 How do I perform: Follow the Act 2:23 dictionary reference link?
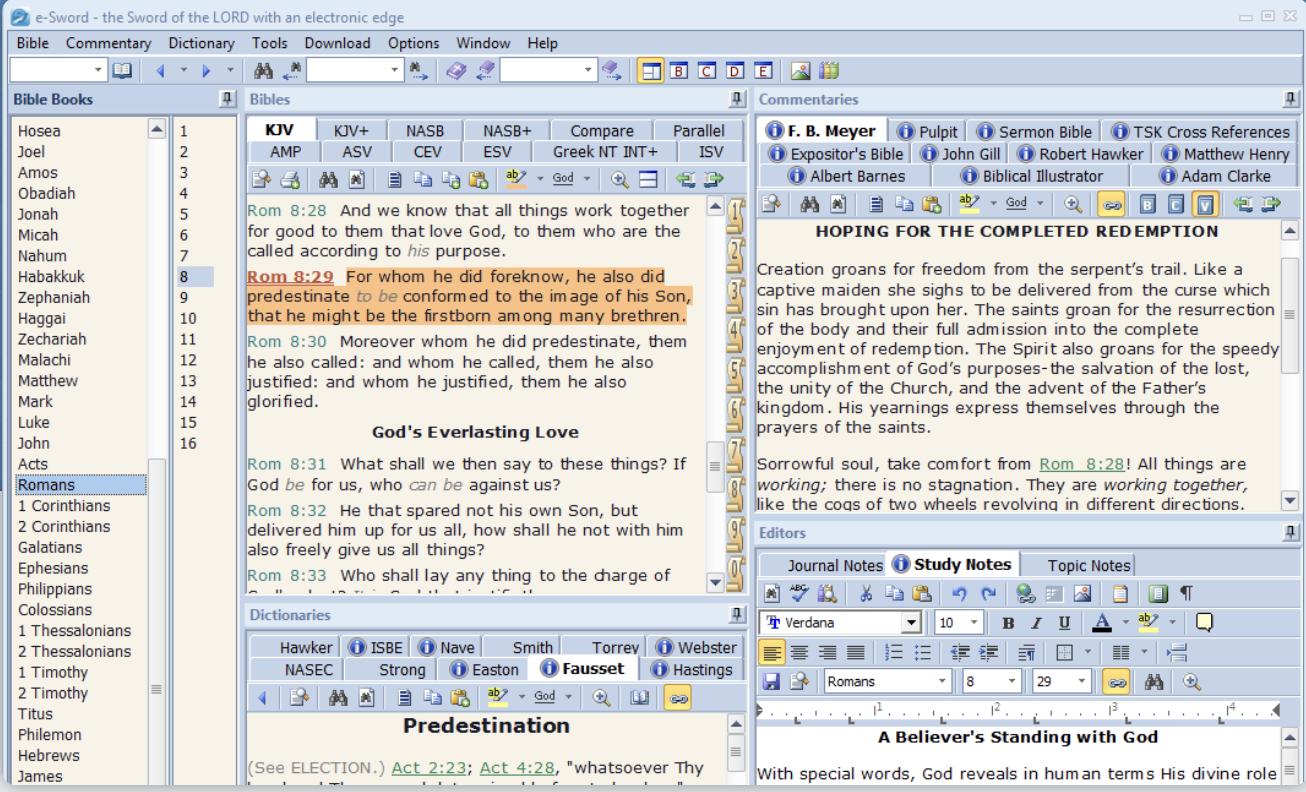(430, 768)
